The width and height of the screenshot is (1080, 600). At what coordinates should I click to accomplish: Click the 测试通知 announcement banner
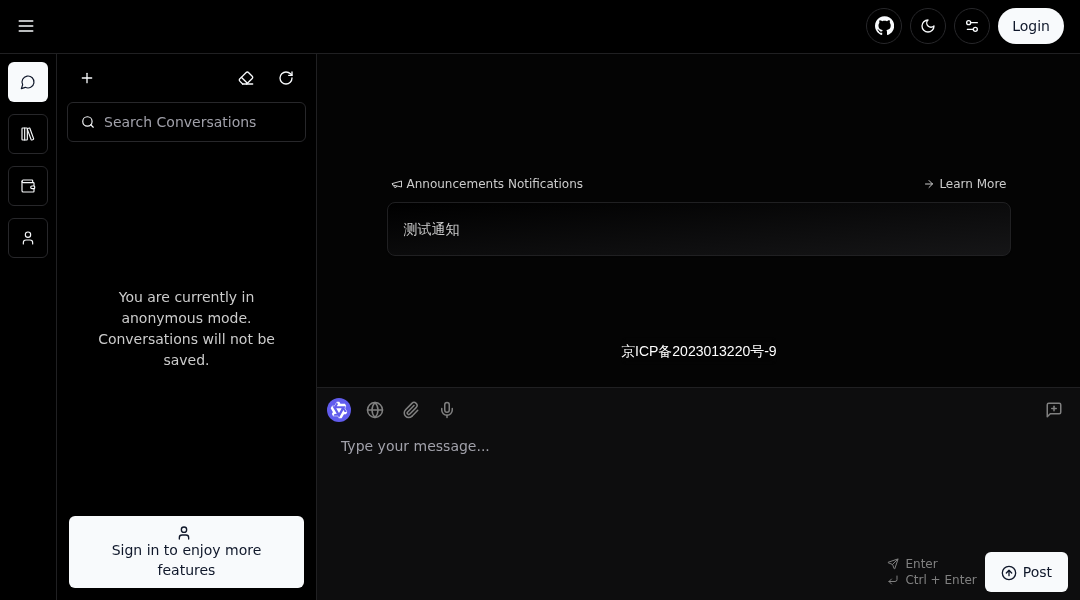(x=699, y=229)
